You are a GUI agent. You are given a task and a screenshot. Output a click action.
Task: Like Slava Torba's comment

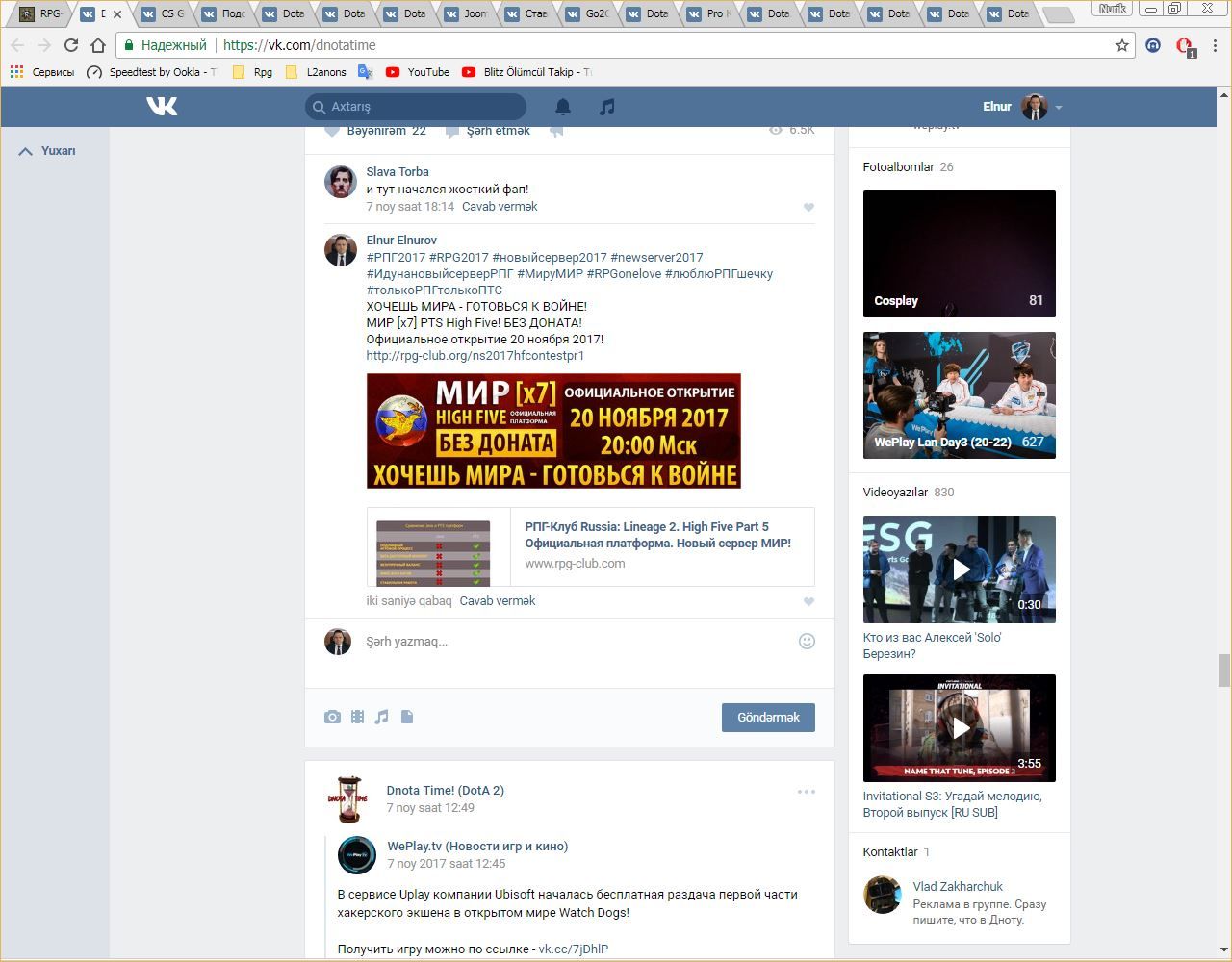click(x=808, y=207)
